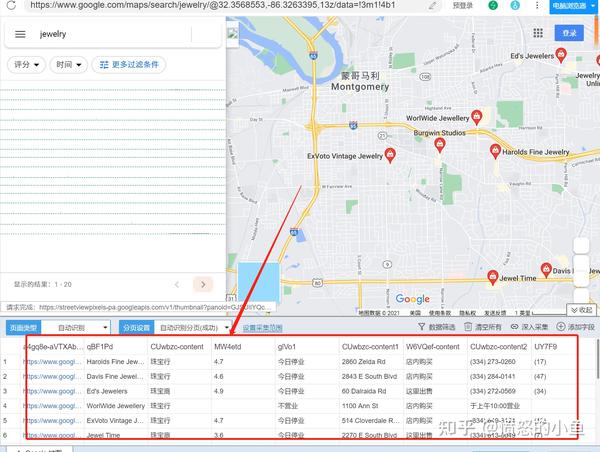Image resolution: width=600 pixels, height=452 pixels.
Task: Click the Ed's Jewelers map pin
Action: tap(561, 55)
